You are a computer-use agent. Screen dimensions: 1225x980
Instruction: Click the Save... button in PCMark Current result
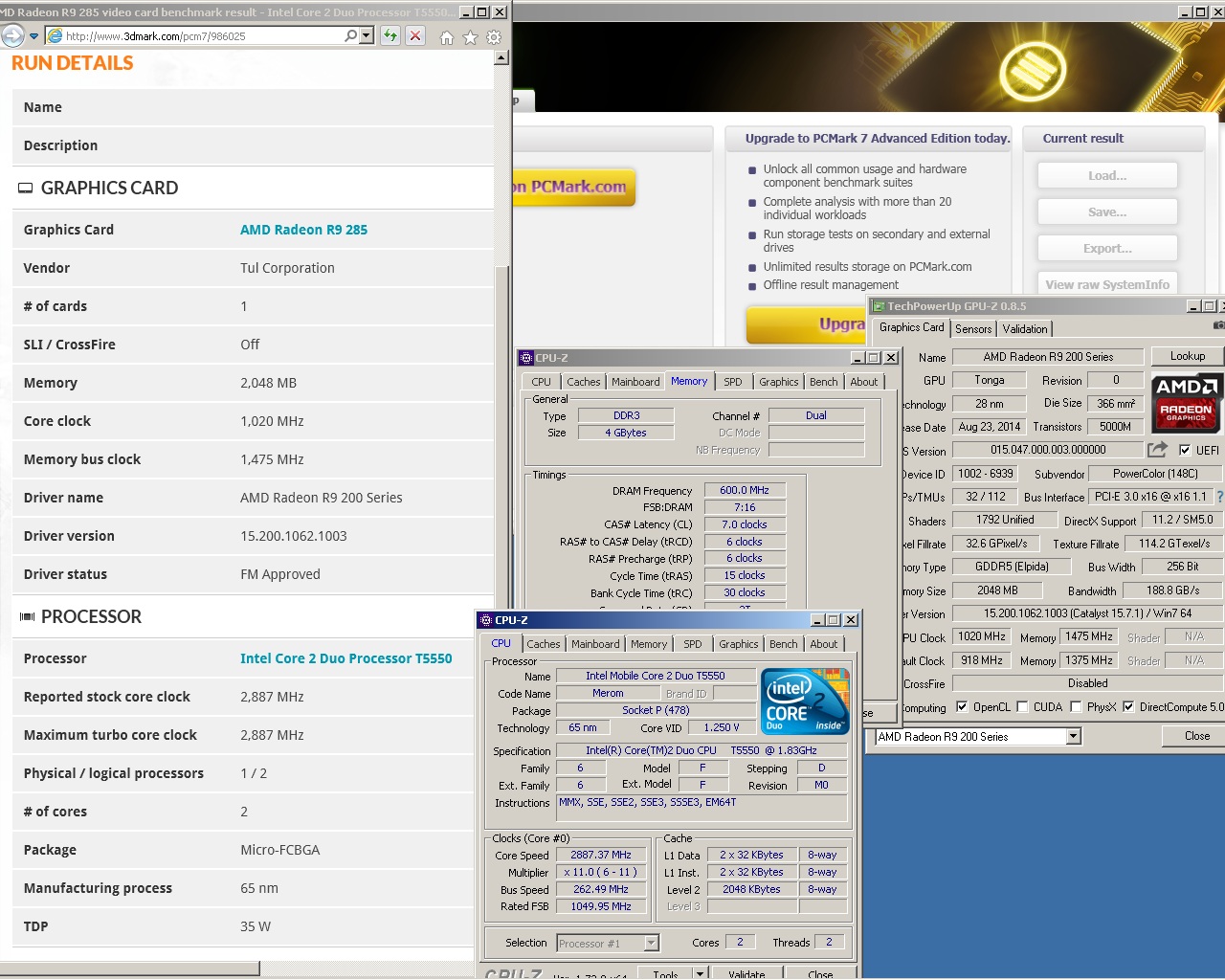pyautogui.click(x=1107, y=212)
